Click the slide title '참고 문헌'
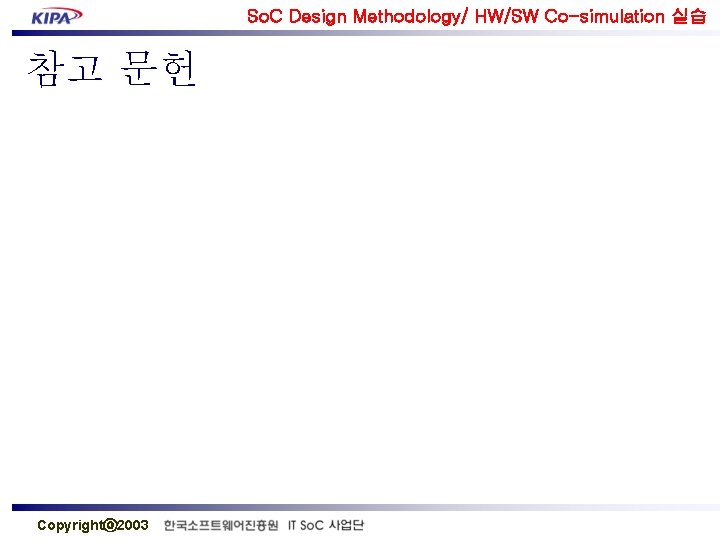Viewport: 720px width, 540px height. pyautogui.click(x=112, y=69)
